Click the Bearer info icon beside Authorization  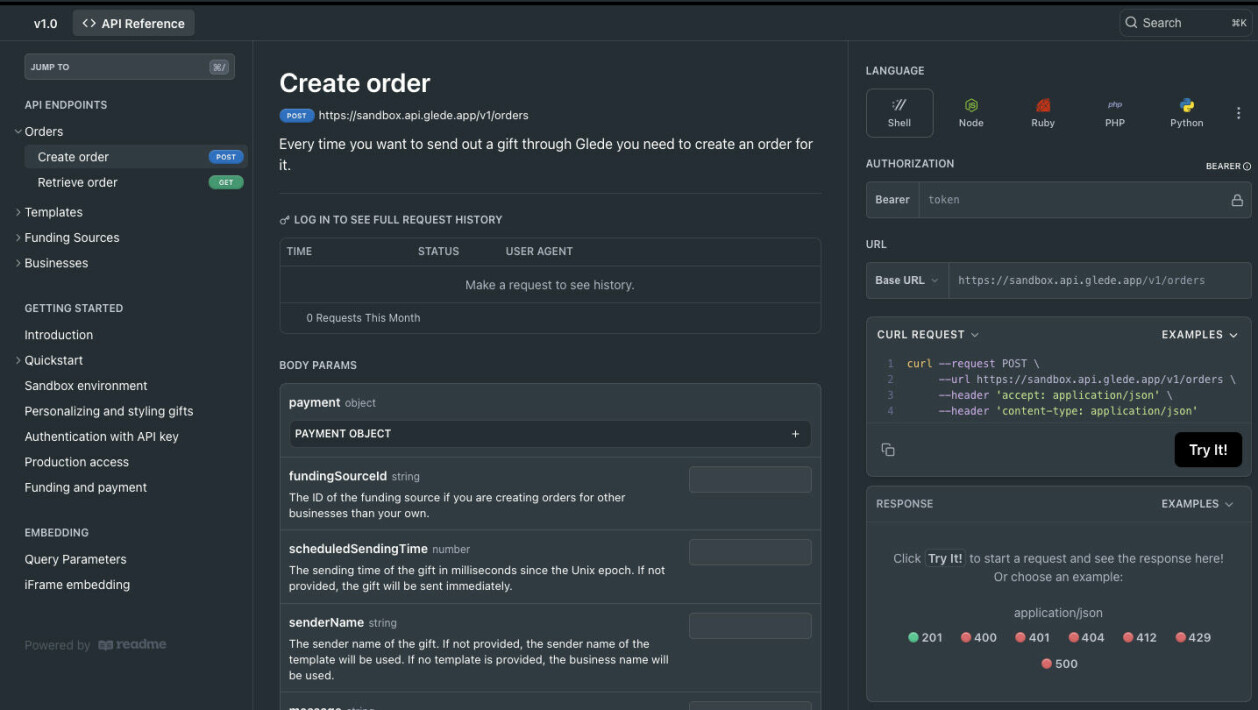pos(1247,166)
